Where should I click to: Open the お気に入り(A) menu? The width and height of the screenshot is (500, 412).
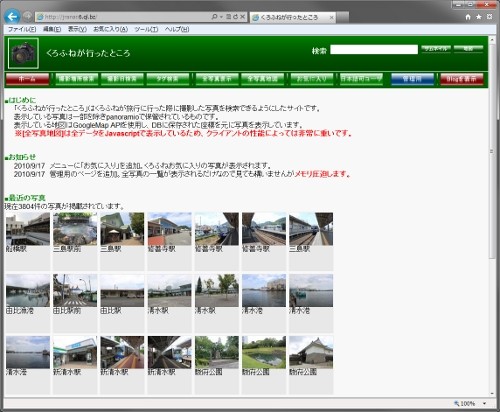[110, 29]
